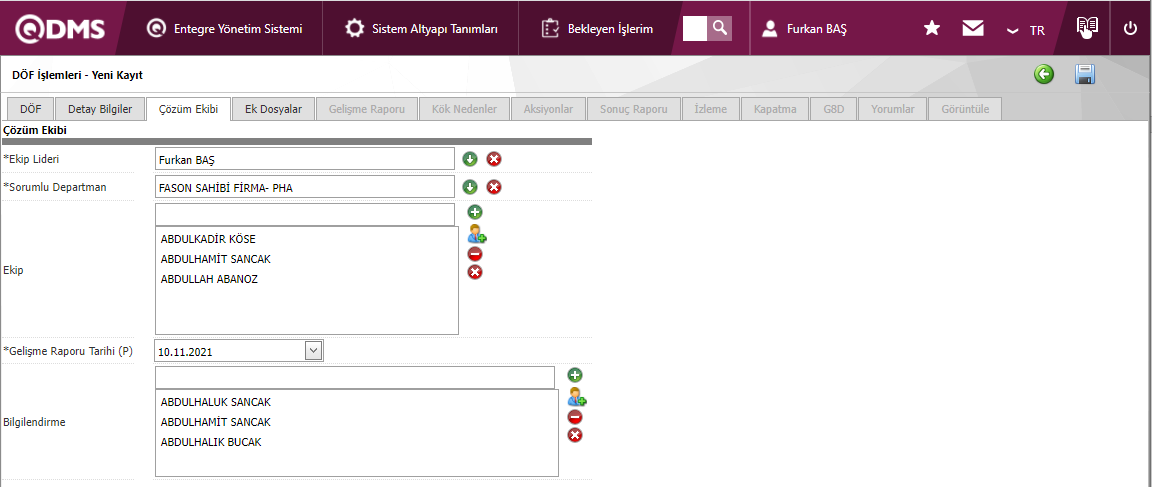This screenshot has height=487, width=1152.
Task: Select Sorumlu Departman with green arrow icon
Action: pos(470,187)
